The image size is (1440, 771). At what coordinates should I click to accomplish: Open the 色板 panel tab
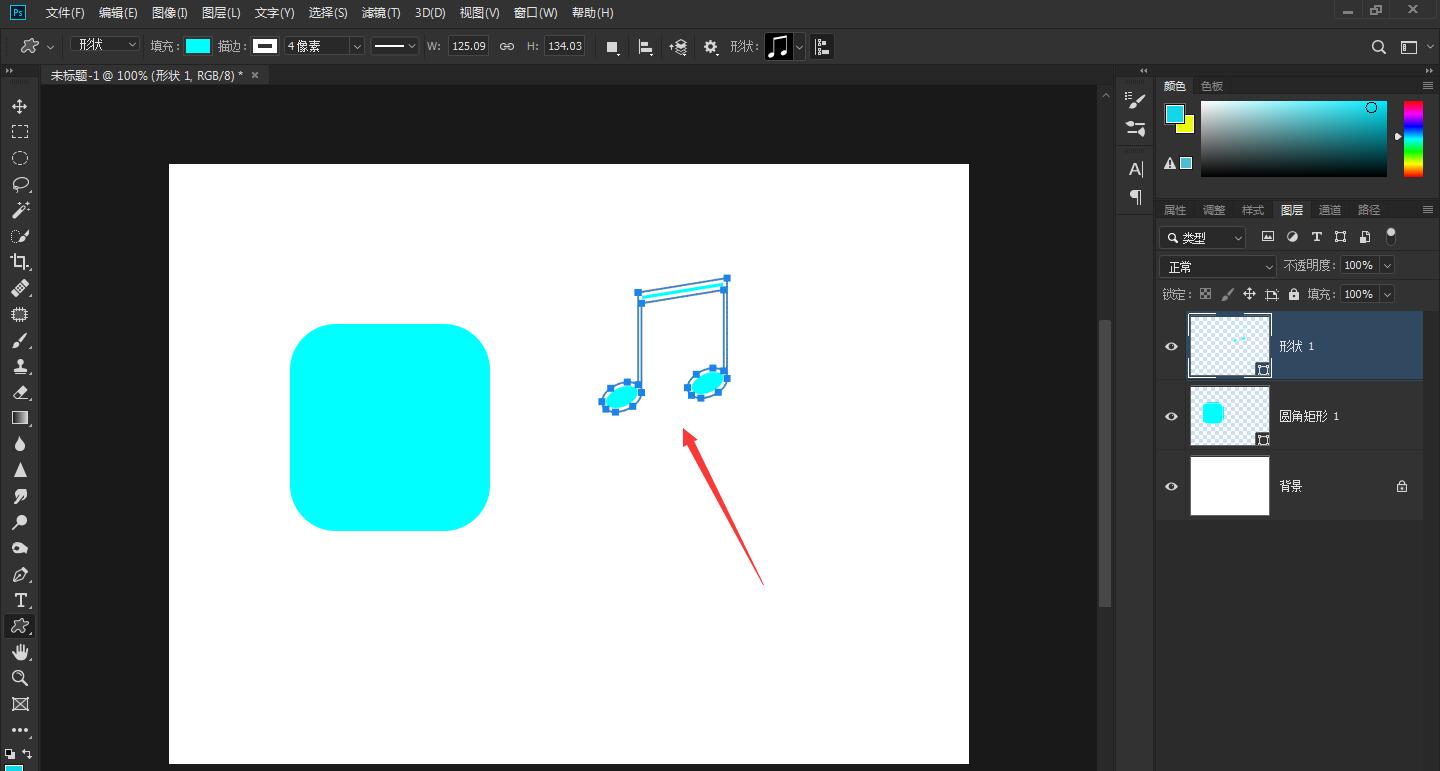tap(1211, 86)
